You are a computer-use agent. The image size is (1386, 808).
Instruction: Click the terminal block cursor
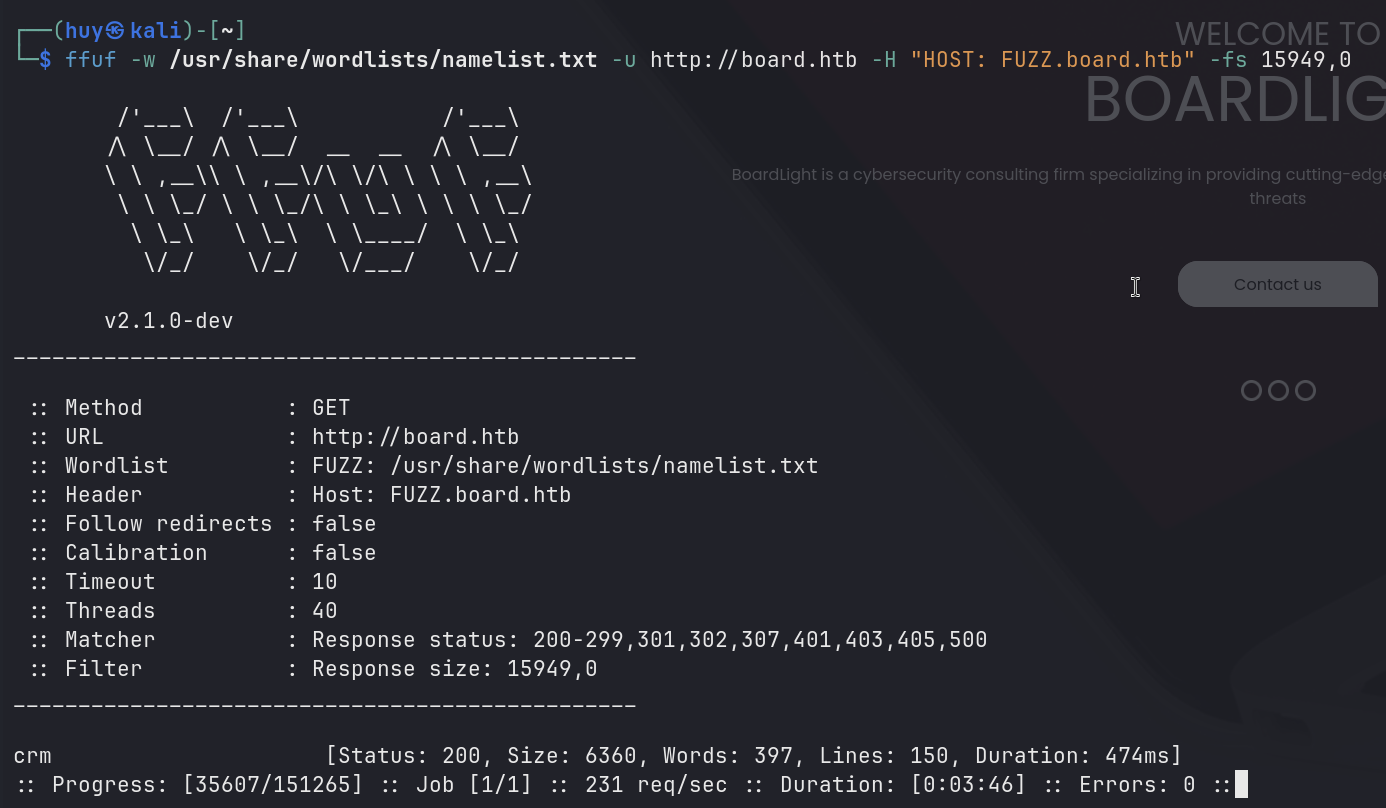pos(1241,785)
